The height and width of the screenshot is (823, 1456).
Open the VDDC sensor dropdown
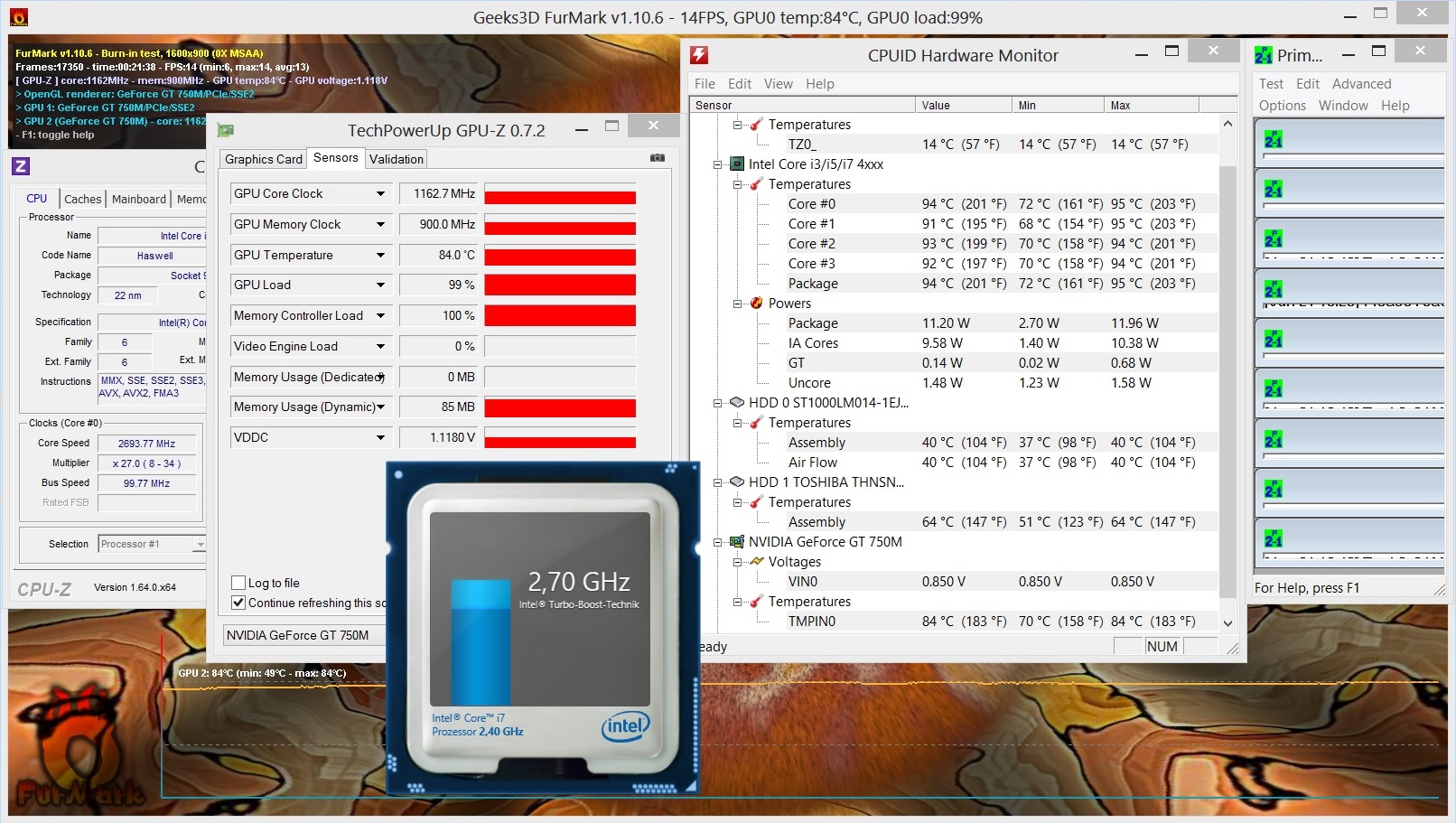380,437
